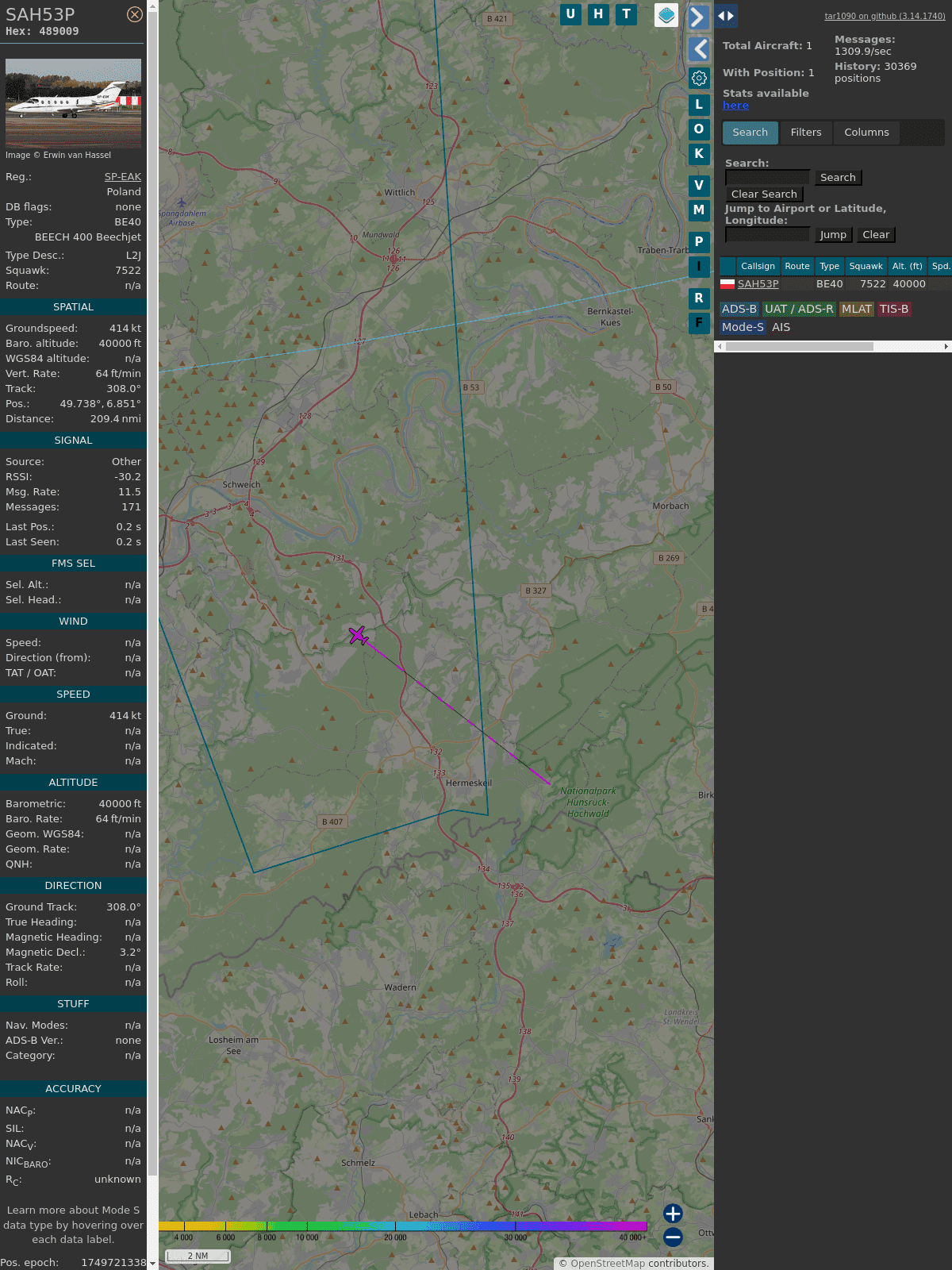
Task: Open the settings gear on the map
Action: 699,78
